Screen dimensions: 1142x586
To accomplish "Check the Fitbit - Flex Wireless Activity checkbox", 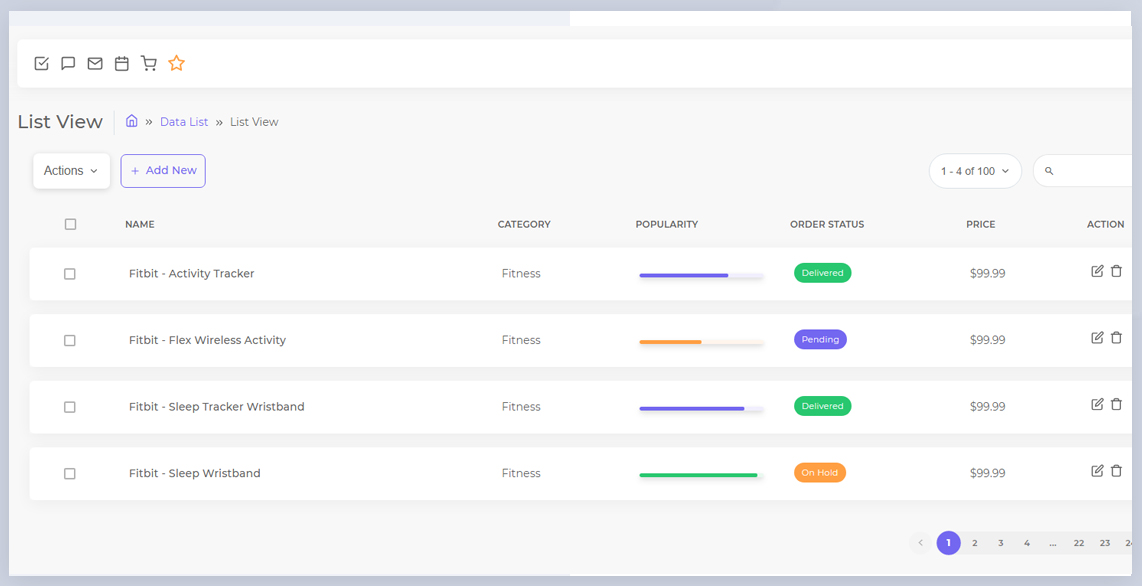I will (x=69, y=340).
